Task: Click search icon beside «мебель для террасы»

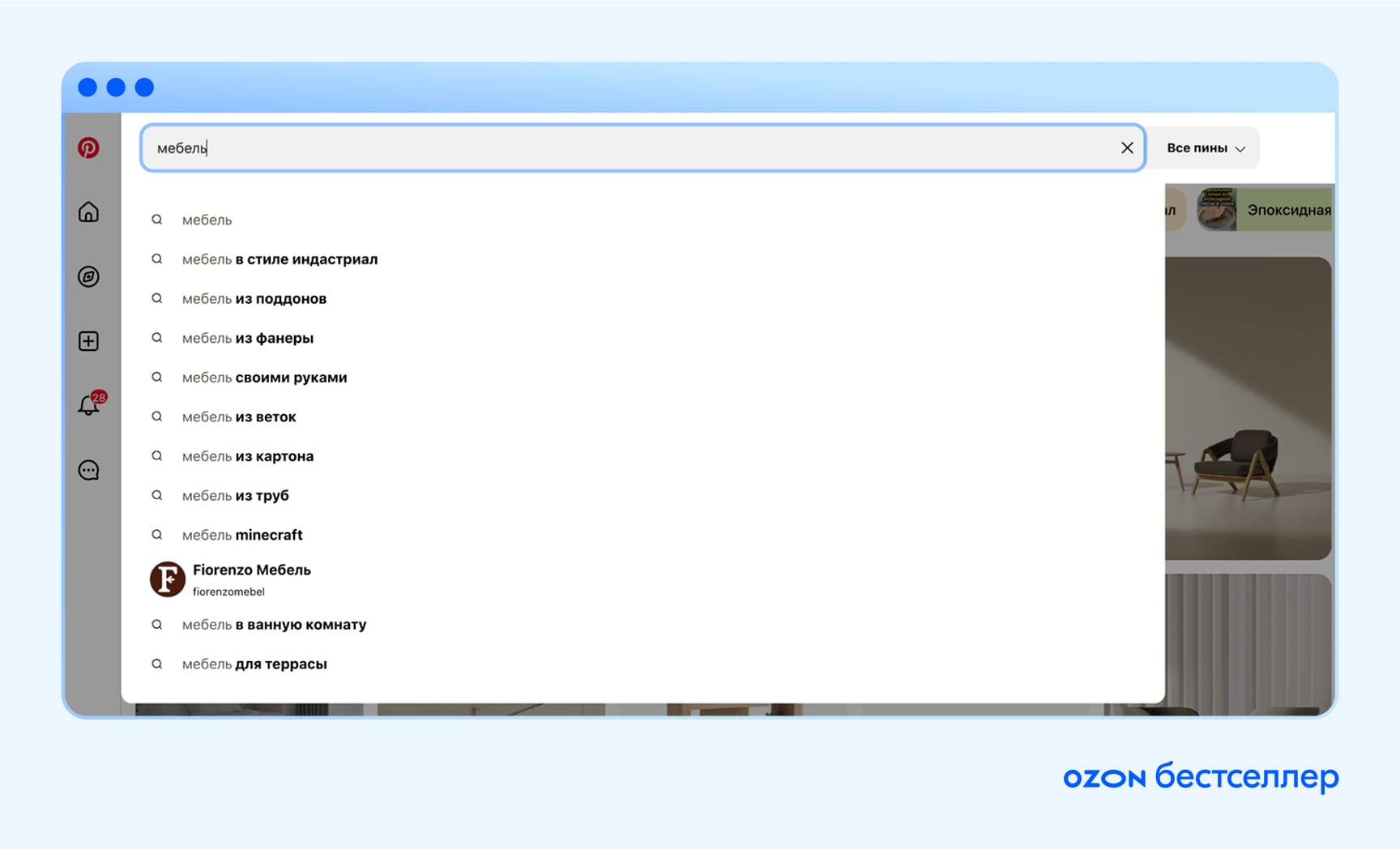Action: point(157,664)
